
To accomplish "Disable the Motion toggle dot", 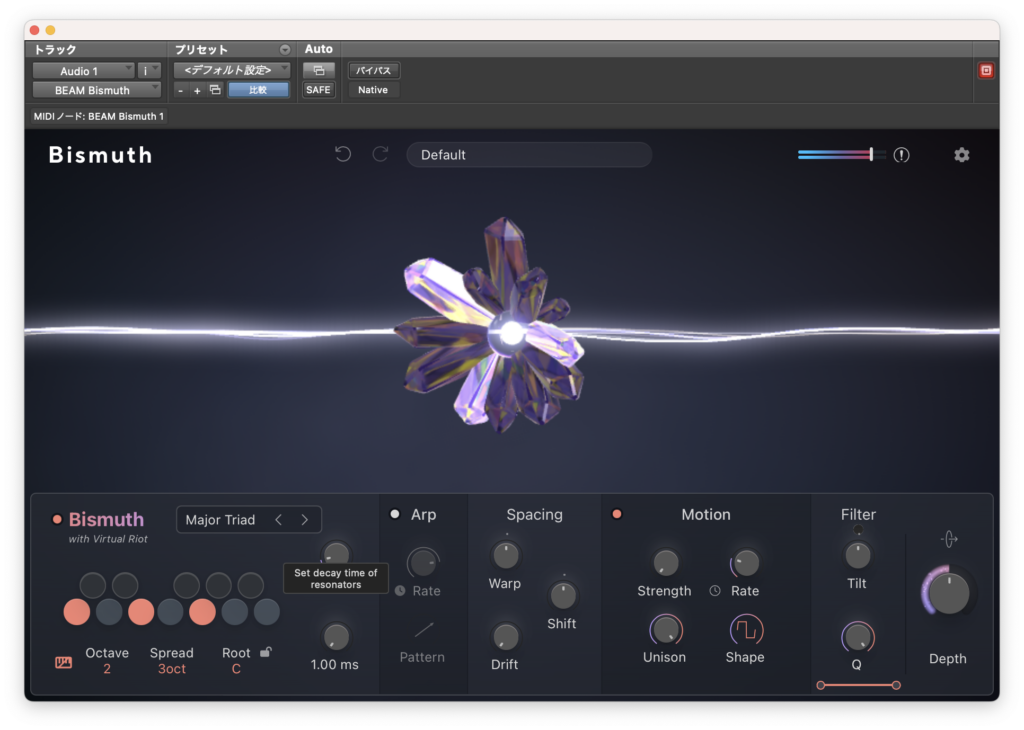I will click(x=616, y=515).
